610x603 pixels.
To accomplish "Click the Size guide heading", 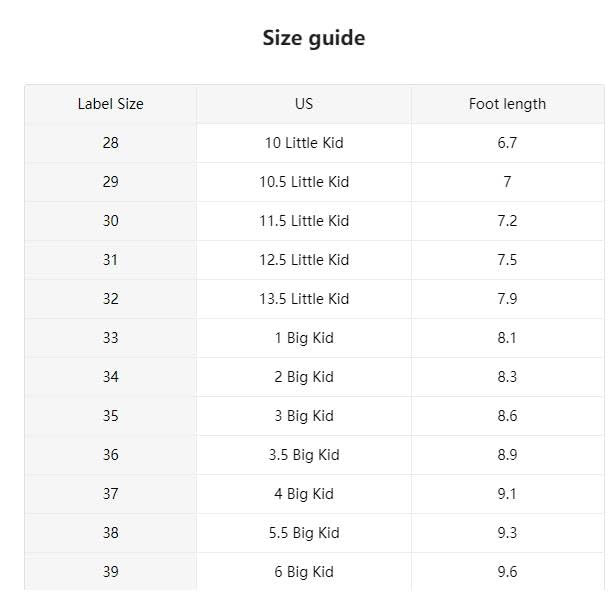I will point(313,38).
